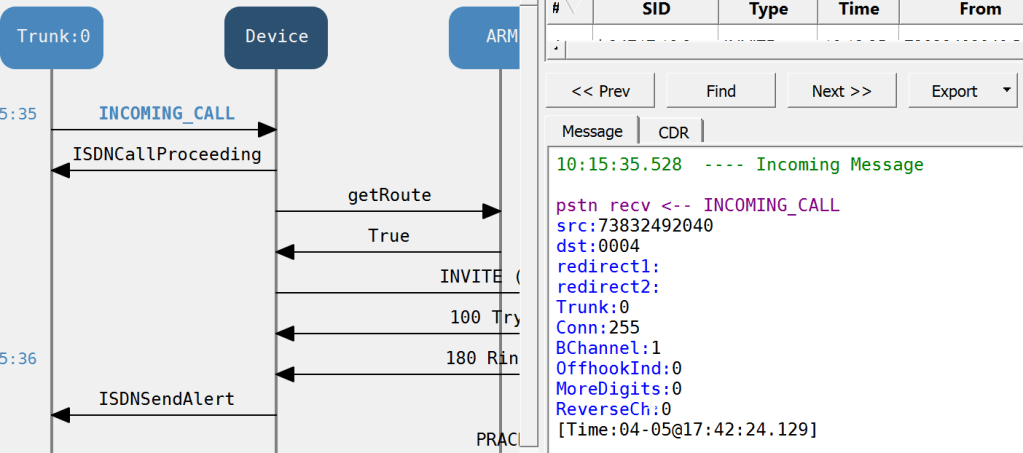Select the INCOMING_CALL message arrow label
Screen dimensions: 1023x453
click(166, 113)
